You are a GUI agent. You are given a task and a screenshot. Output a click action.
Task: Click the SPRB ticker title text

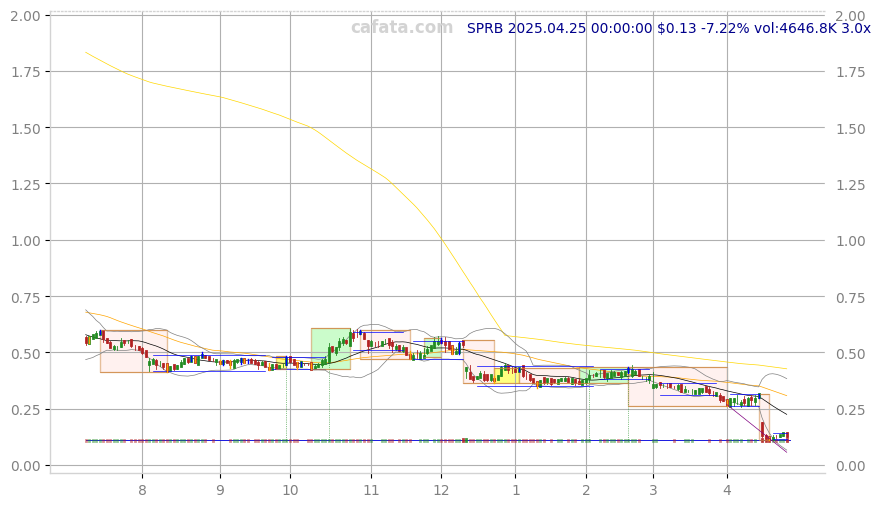coord(668,28)
